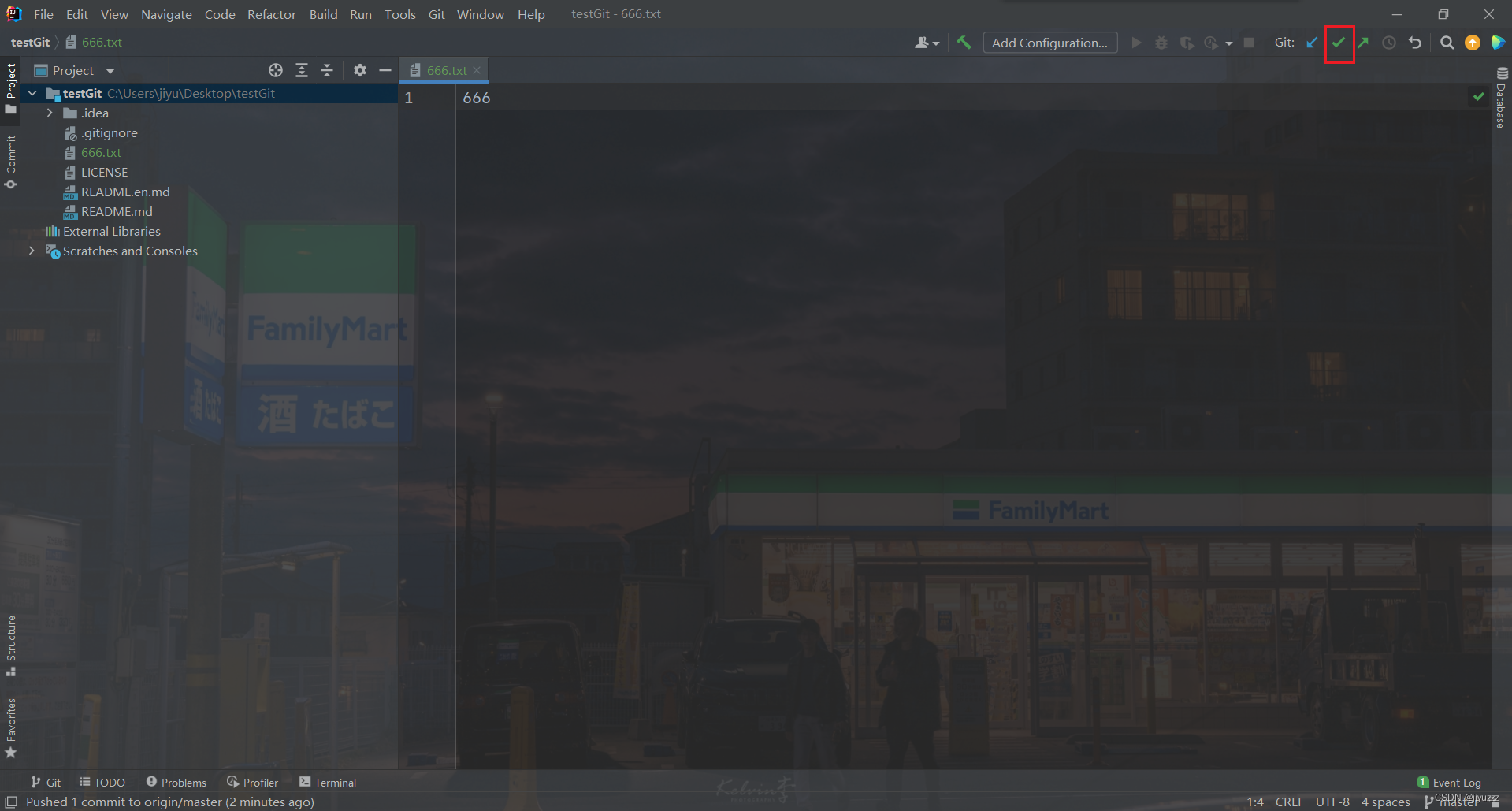Click the Collapse All icon in Project panel

click(x=327, y=70)
